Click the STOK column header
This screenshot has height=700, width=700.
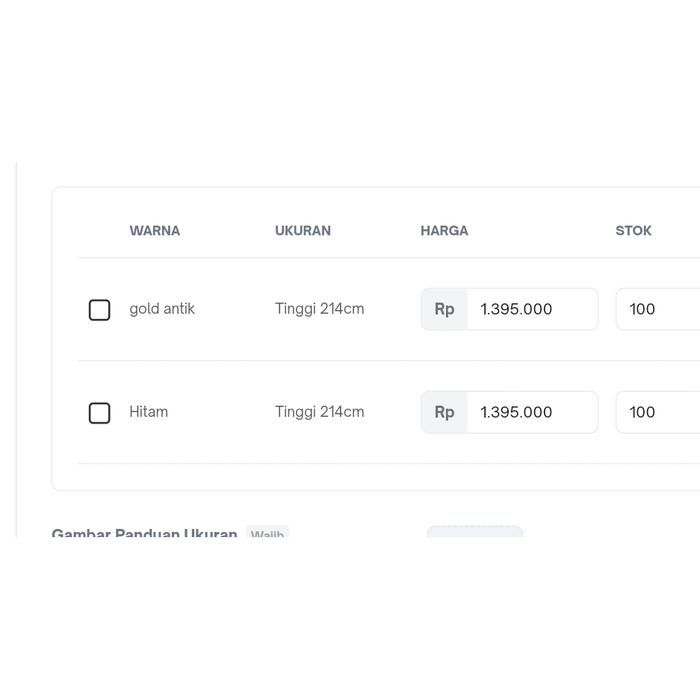pyautogui.click(x=633, y=231)
